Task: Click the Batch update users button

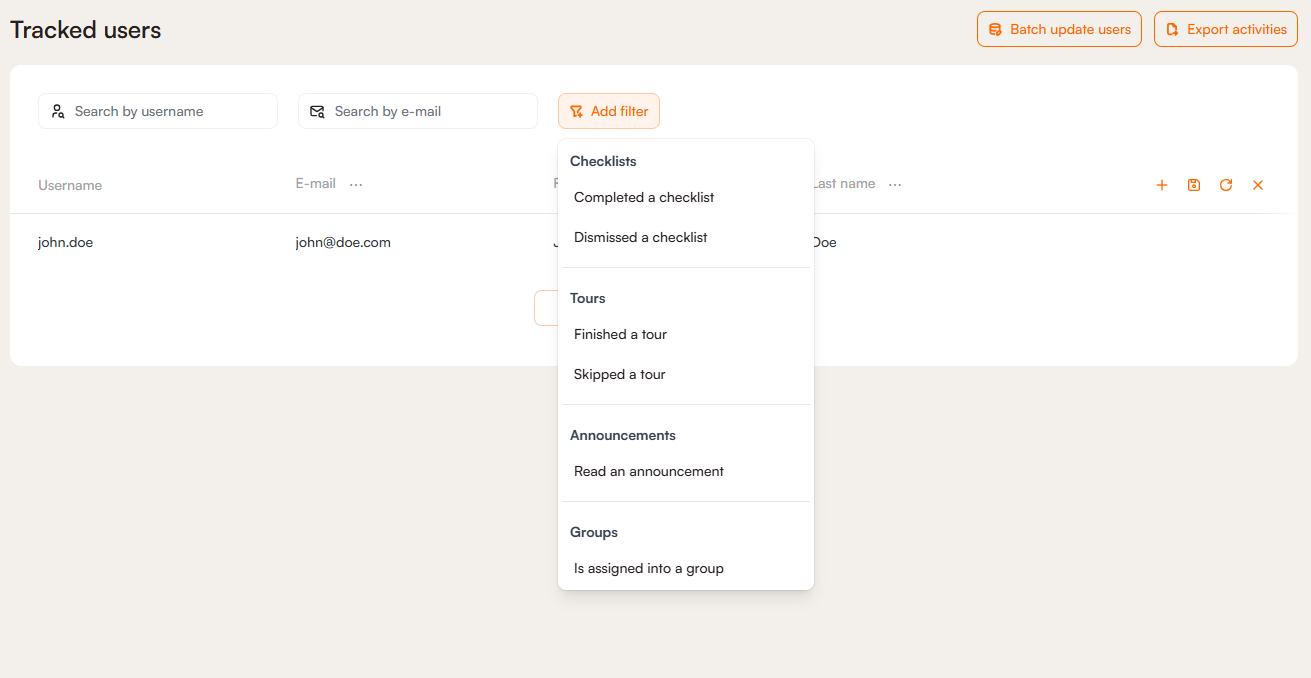Action: pyautogui.click(x=1059, y=29)
